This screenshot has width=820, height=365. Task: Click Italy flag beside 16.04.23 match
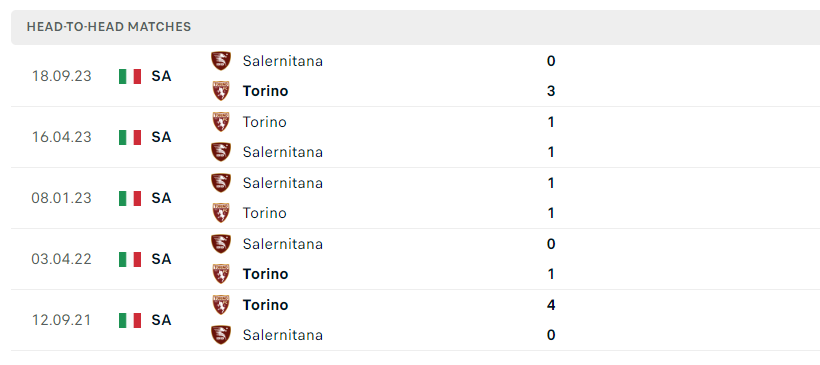point(130,138)
